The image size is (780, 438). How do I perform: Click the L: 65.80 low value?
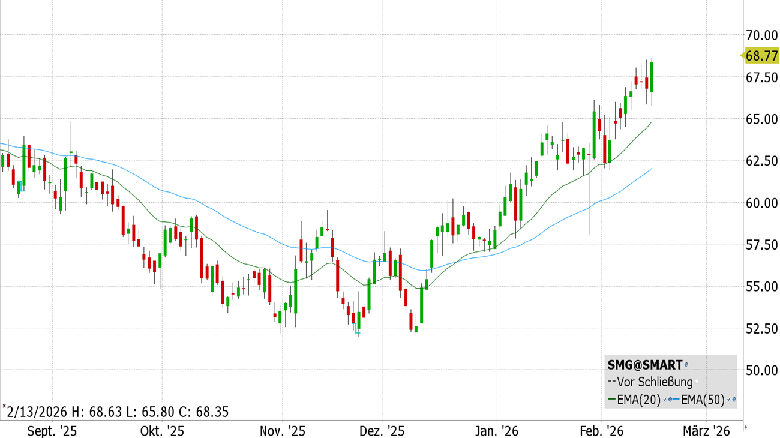coord(149,412)
